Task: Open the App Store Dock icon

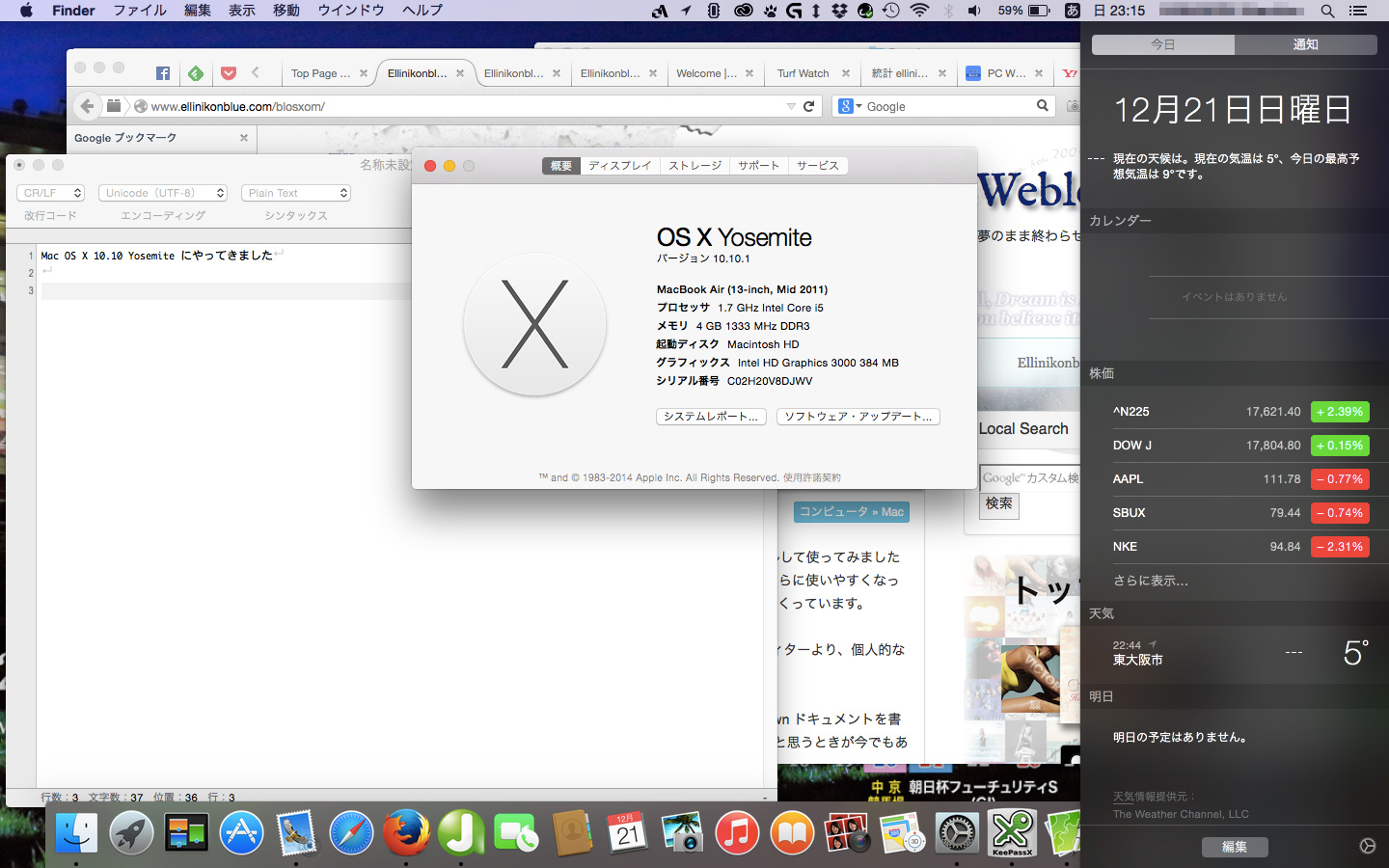Action: click(x=241, y=832)
